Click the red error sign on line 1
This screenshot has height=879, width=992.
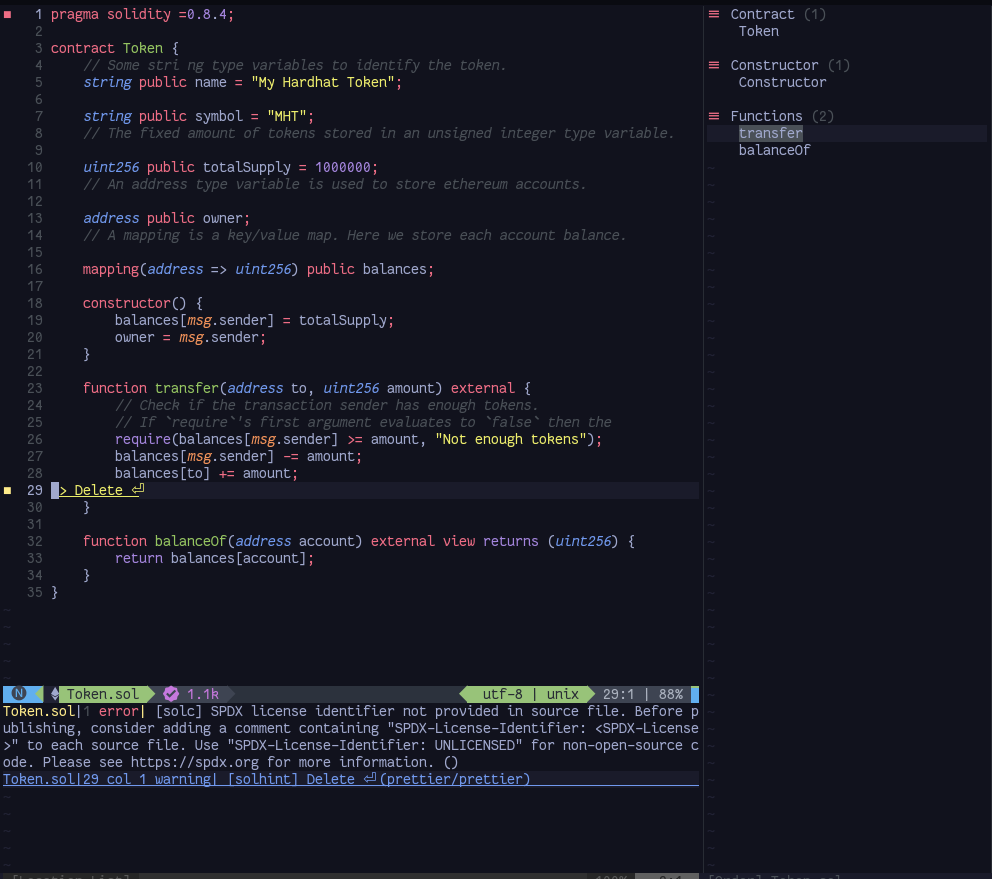pos(8,15)
